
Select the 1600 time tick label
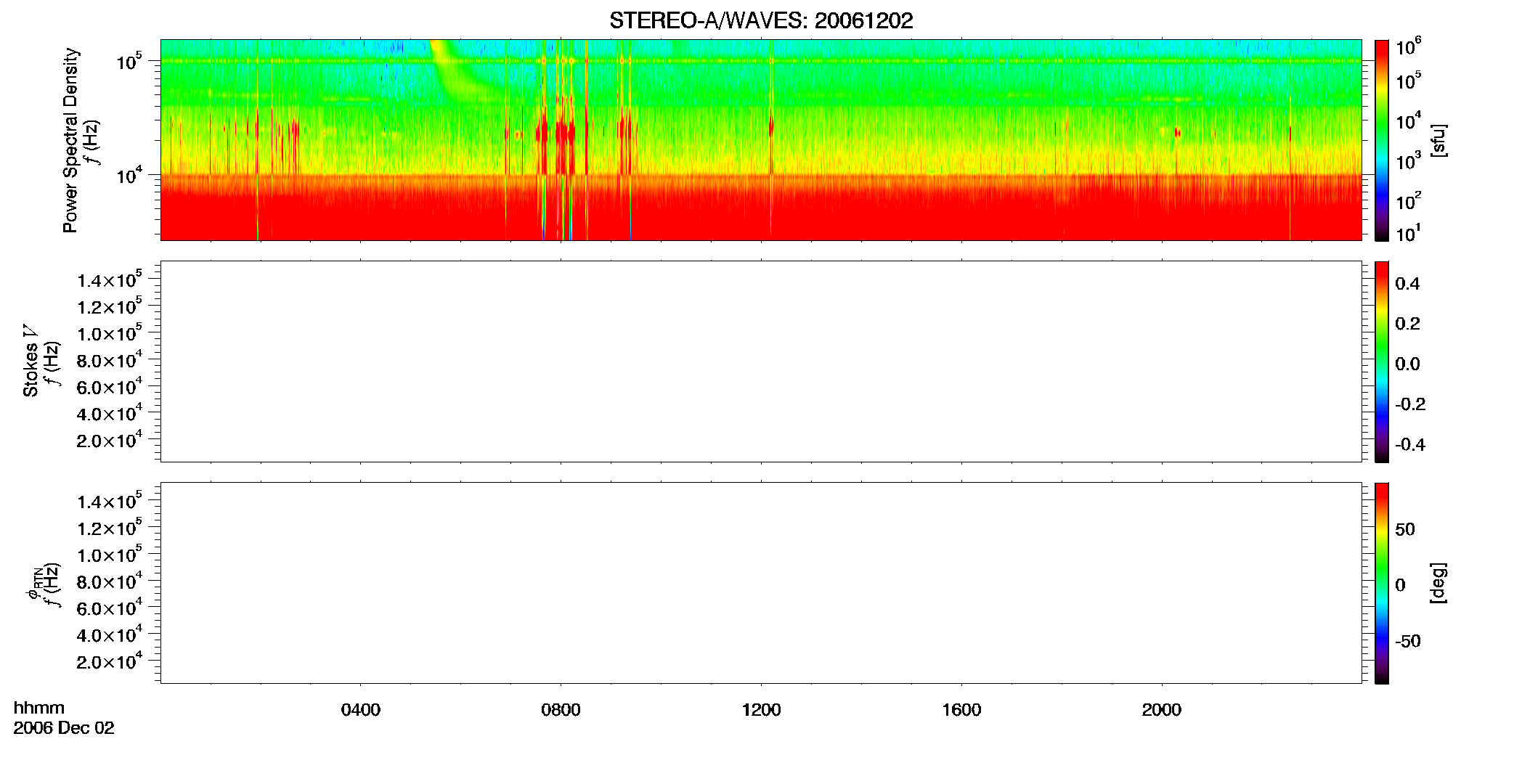pyautogui.click(x=961, y=710)
